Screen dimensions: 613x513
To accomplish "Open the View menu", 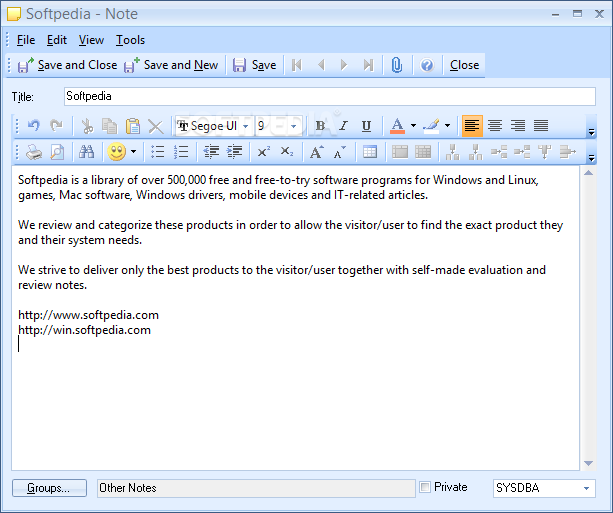I will point(91,40).
